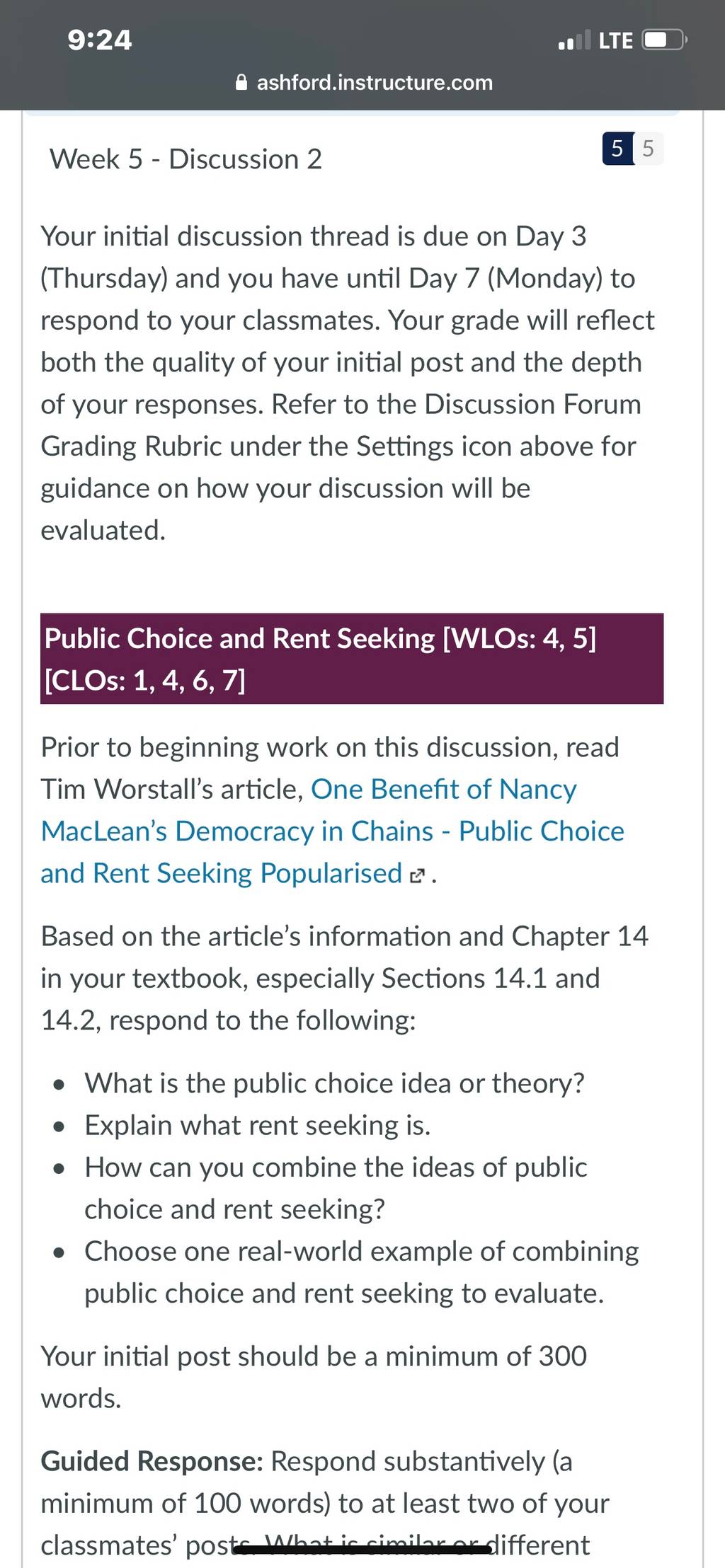Tap the padlock icon in address bar

pos(241,83)
